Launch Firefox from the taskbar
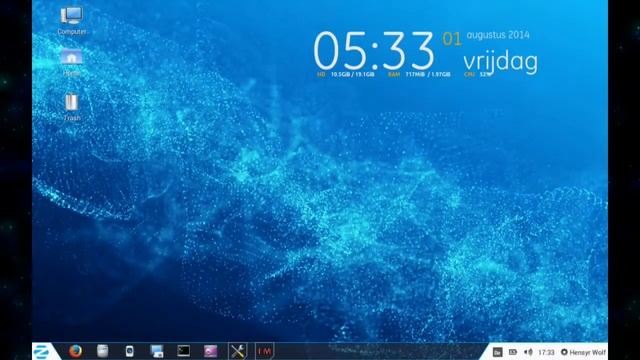Viewport: 640px width, 360px height. pyautogui.click(x=75, y=351)
